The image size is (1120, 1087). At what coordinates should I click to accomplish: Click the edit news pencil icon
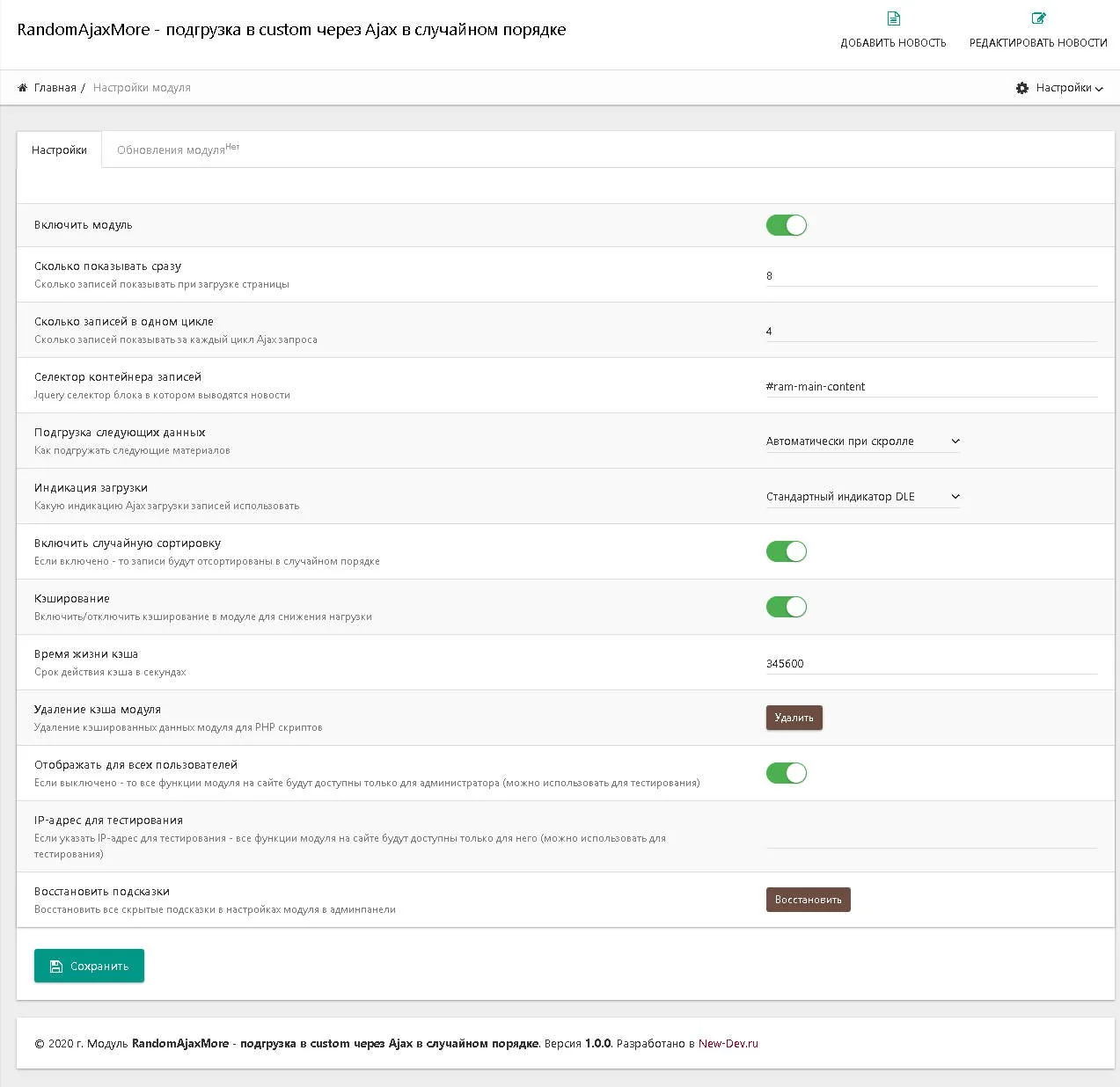click(x=1038, y=18)
